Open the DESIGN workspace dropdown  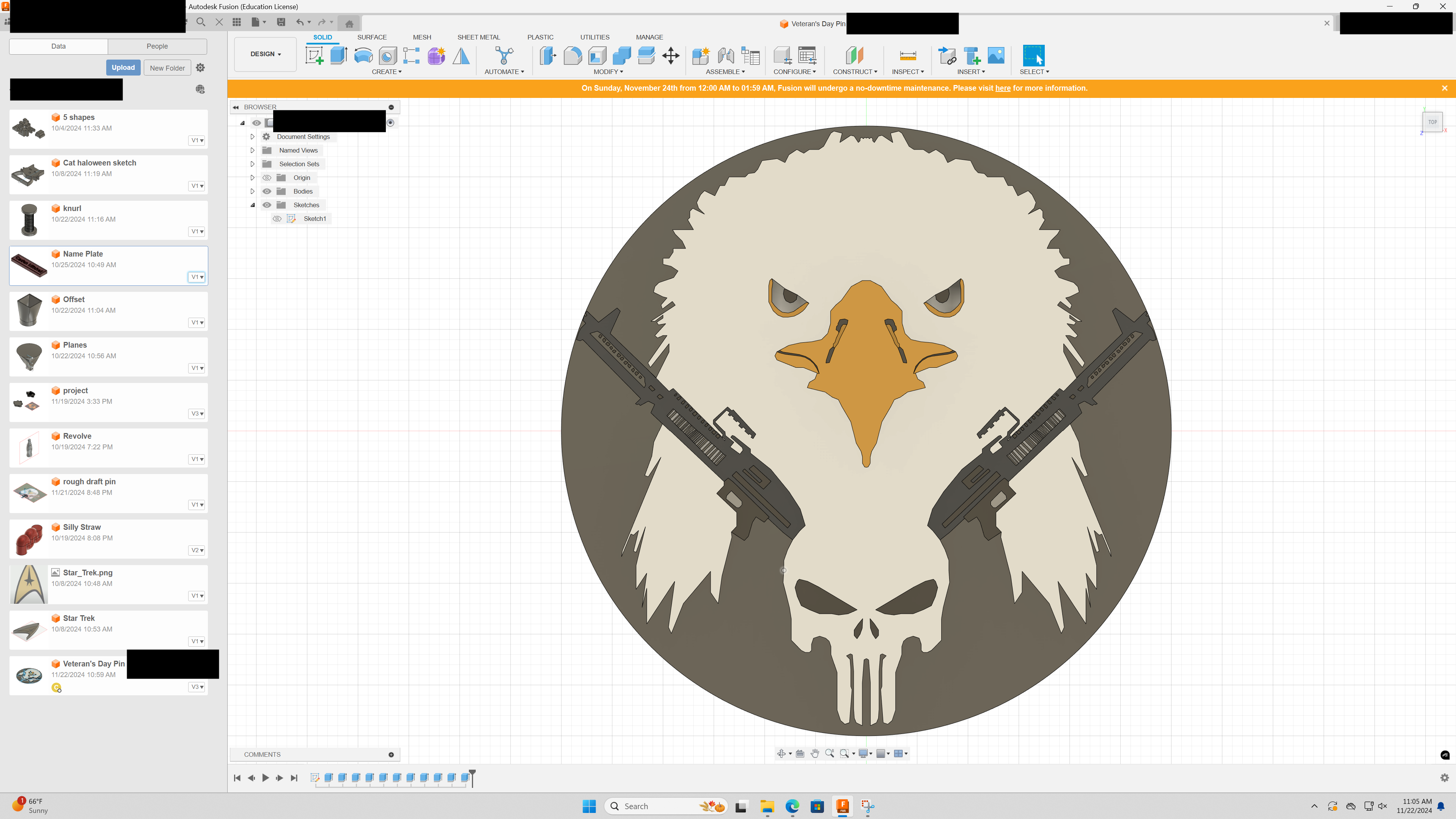(266, 54)
